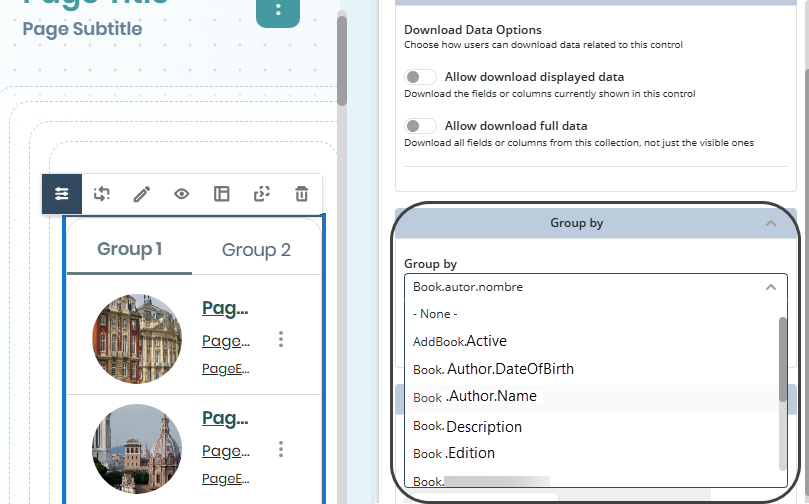Enable Allow download displayed data switch

pyautogui.click(x=421, y=77)
